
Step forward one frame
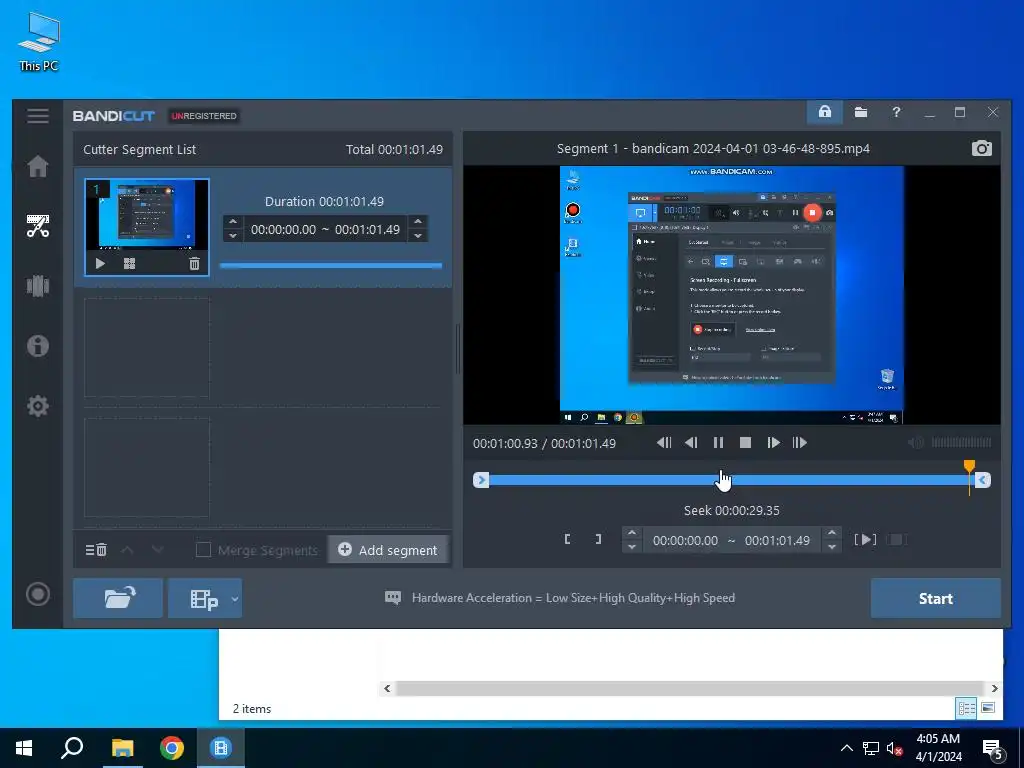pyautogui.click(x=773, y=443)
